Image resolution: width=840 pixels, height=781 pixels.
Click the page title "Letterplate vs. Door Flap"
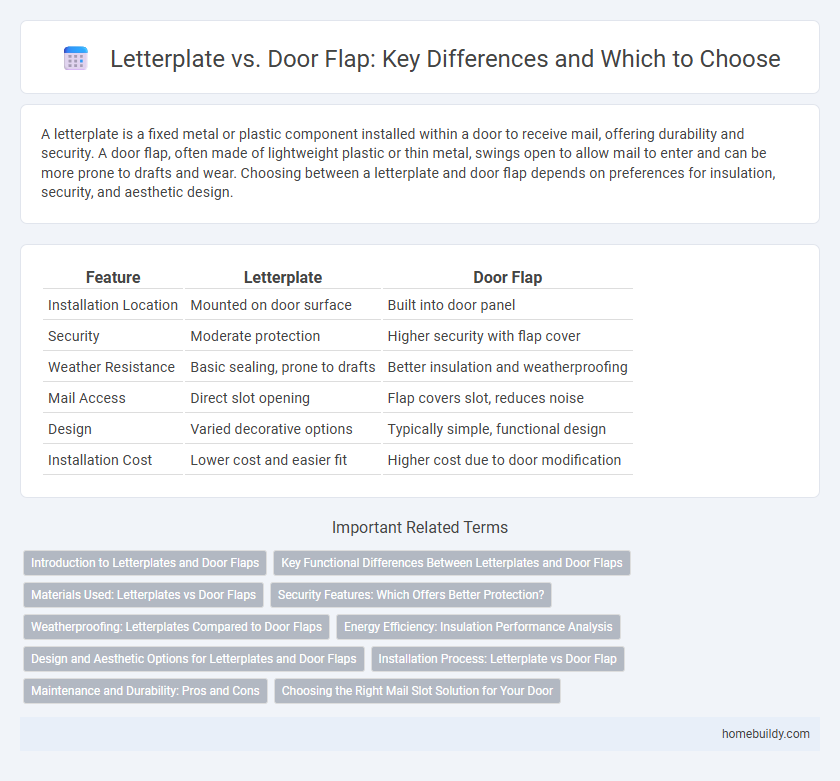445,59
